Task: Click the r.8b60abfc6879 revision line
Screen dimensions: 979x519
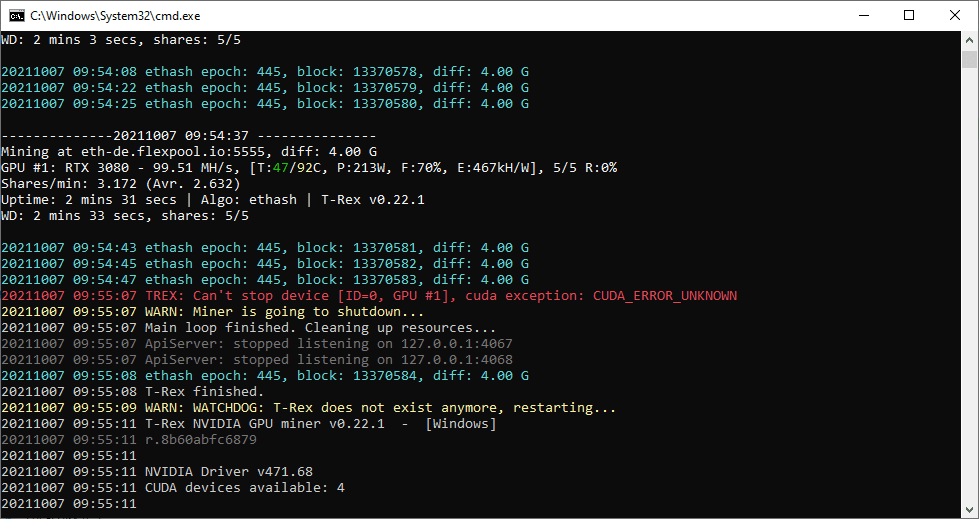Action: (129, 440)
